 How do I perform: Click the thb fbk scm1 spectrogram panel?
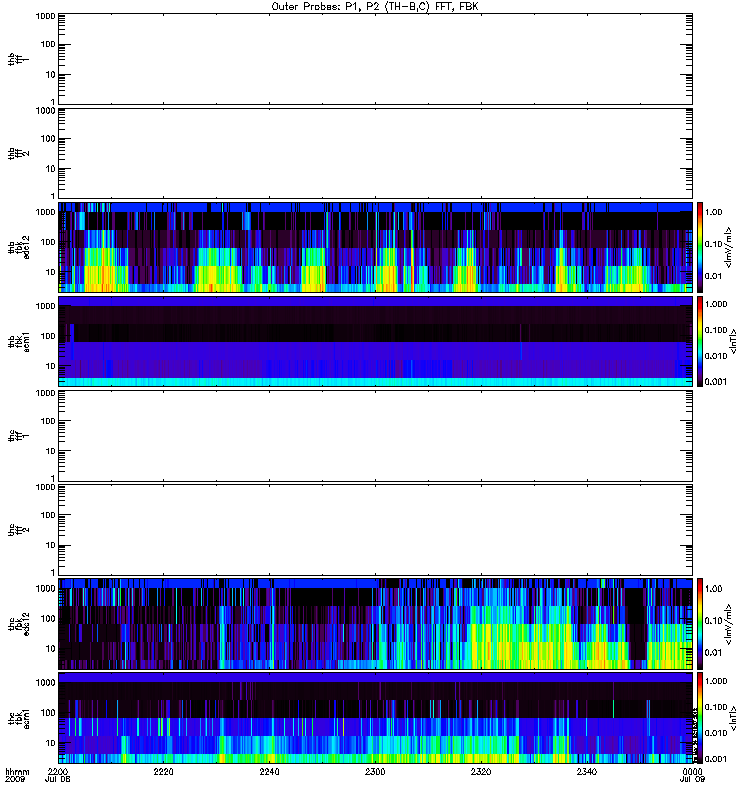[x=375, y=342]
